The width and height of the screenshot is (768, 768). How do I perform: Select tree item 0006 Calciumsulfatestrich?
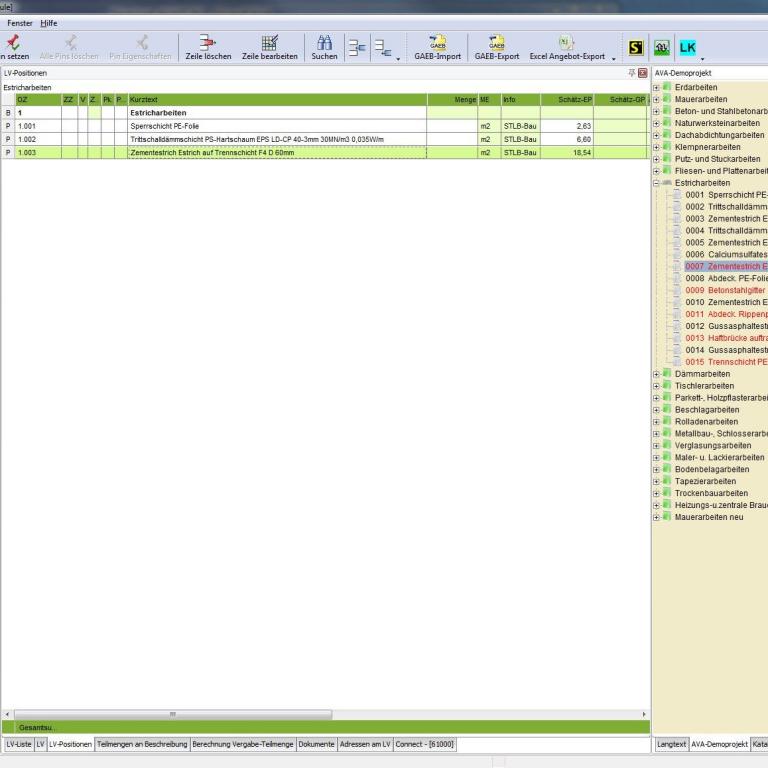point(726,255)
